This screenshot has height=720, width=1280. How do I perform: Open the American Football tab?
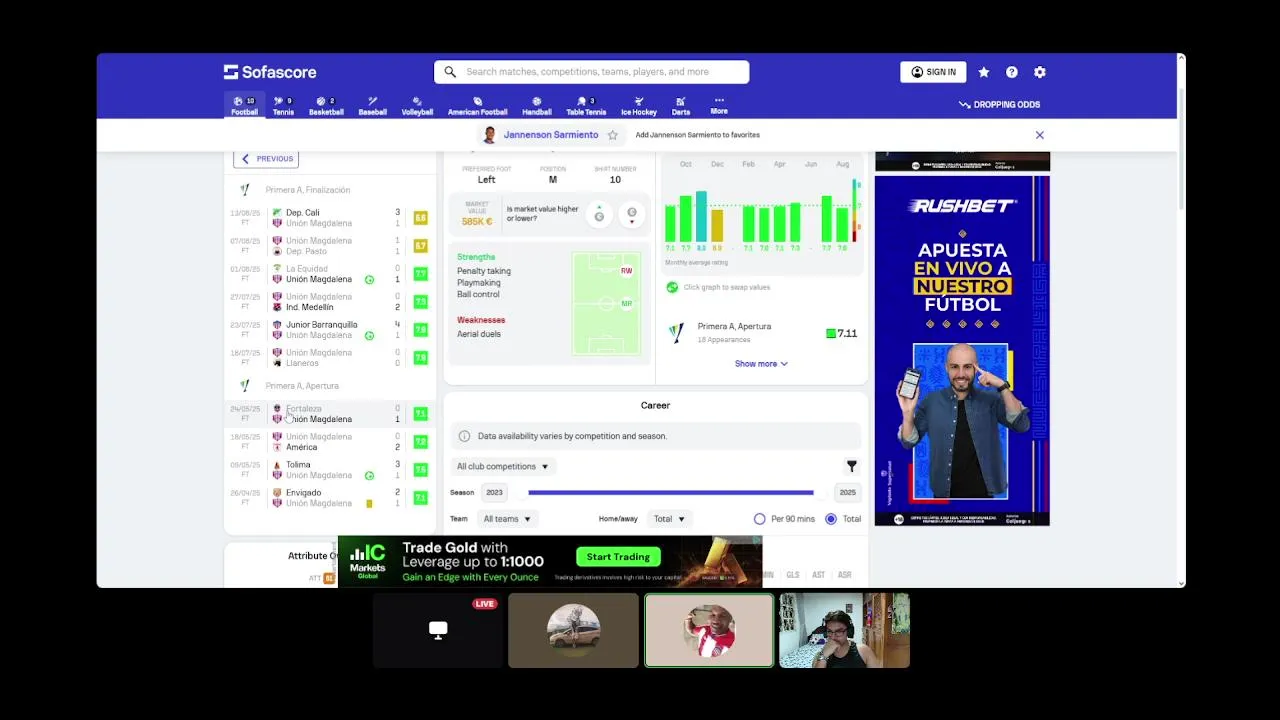tap(477, 106)
